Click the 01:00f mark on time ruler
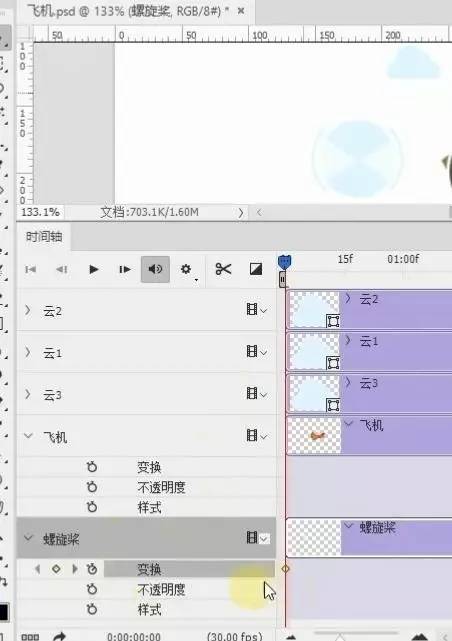This screenshot has width=452, height=641. 403,259
